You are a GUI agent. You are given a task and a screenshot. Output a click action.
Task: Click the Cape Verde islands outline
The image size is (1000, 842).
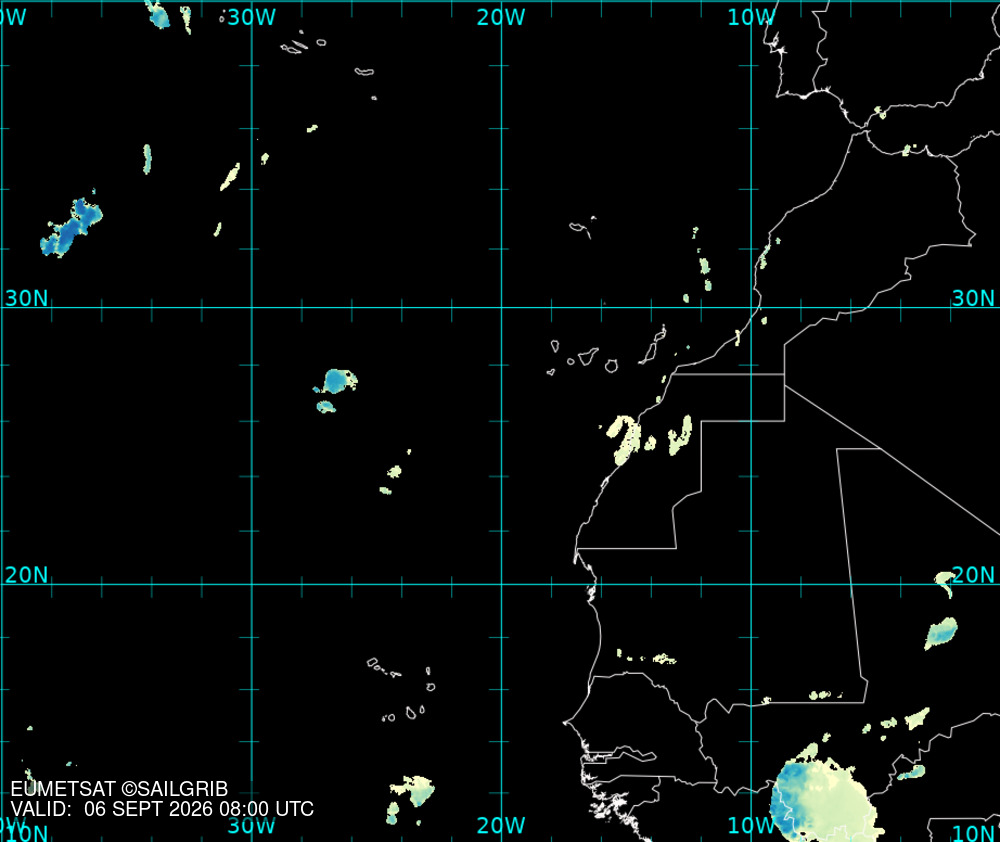[402, 690]
